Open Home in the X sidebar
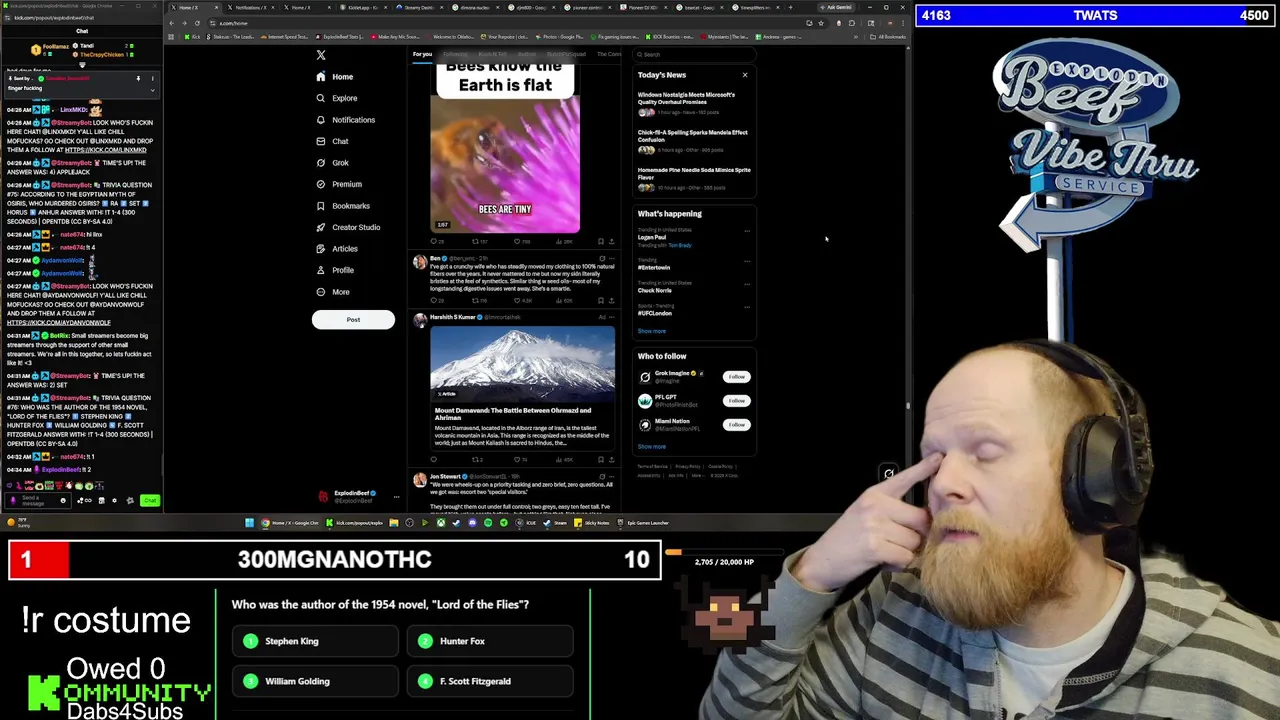 coord(334,77)
